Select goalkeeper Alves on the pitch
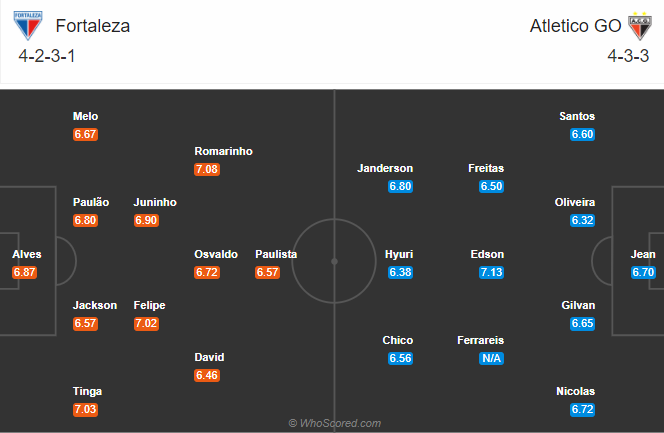 [26, 254]
